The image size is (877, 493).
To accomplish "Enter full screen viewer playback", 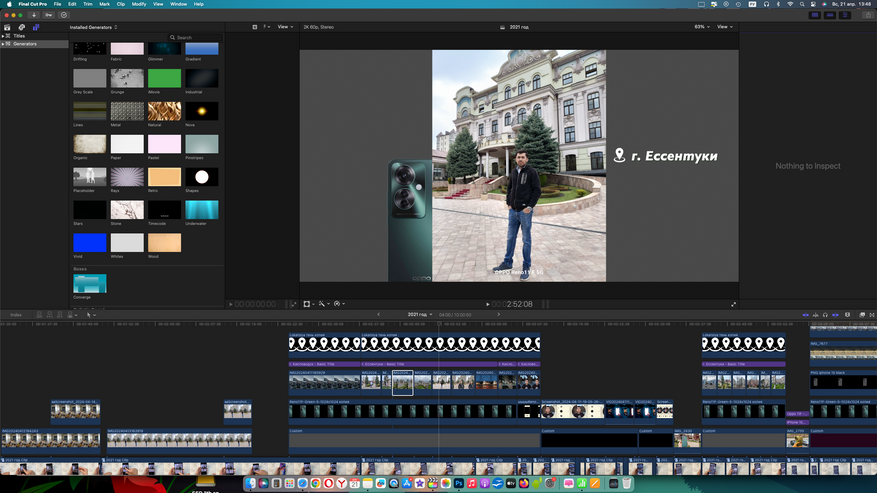I will pyautogui.click(x=733, y=304).
